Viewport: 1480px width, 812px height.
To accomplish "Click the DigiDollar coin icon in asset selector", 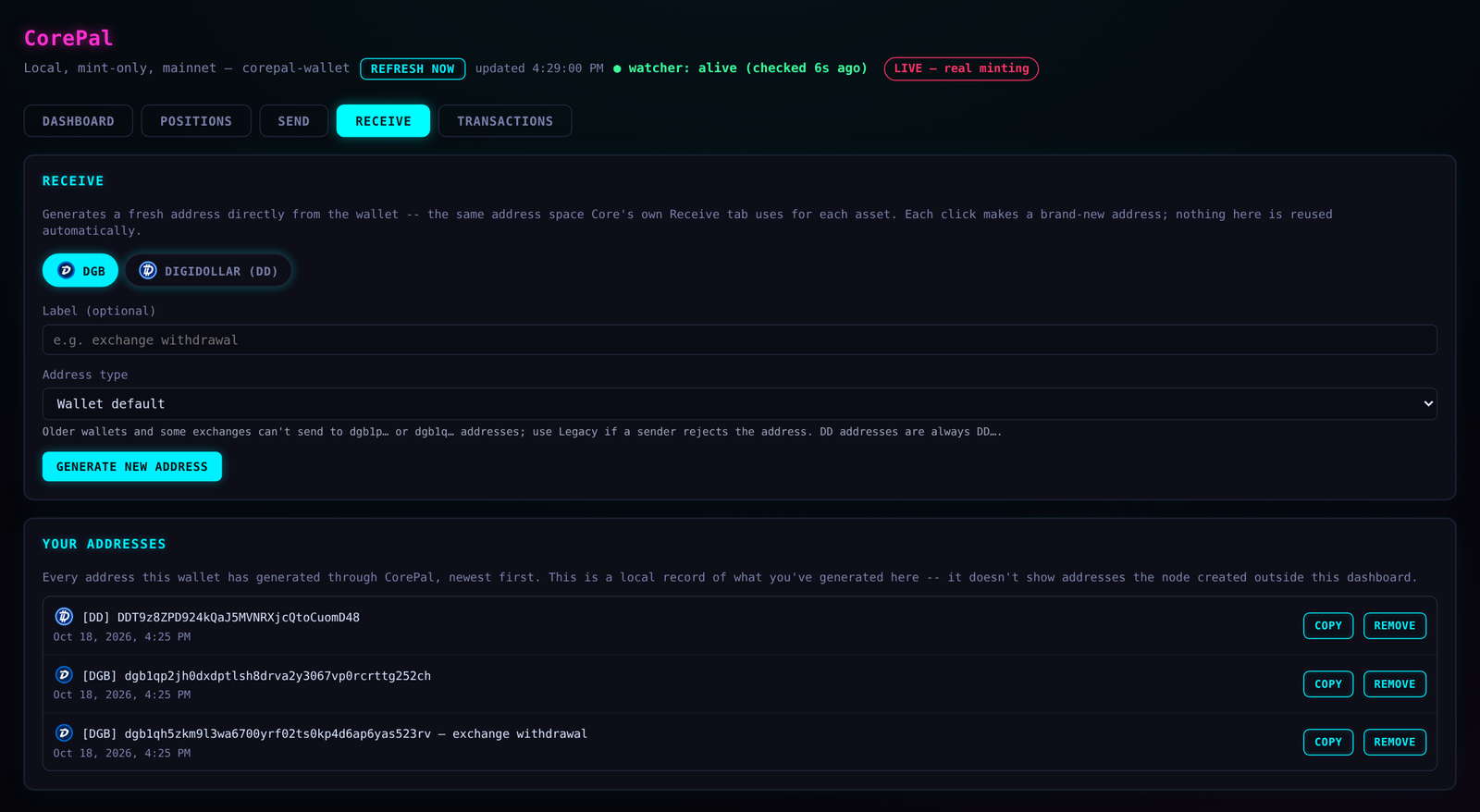I will (x=148, y=270).
